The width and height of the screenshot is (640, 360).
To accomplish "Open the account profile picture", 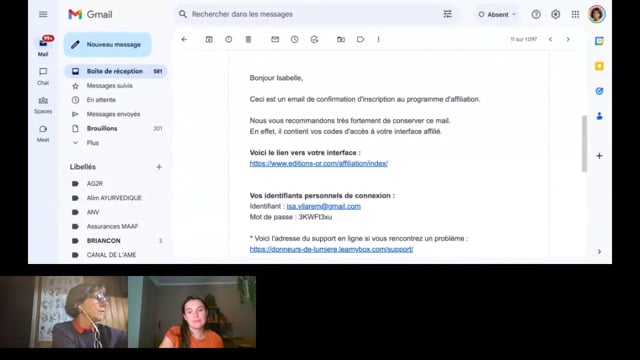I will (x=596, y=14).
